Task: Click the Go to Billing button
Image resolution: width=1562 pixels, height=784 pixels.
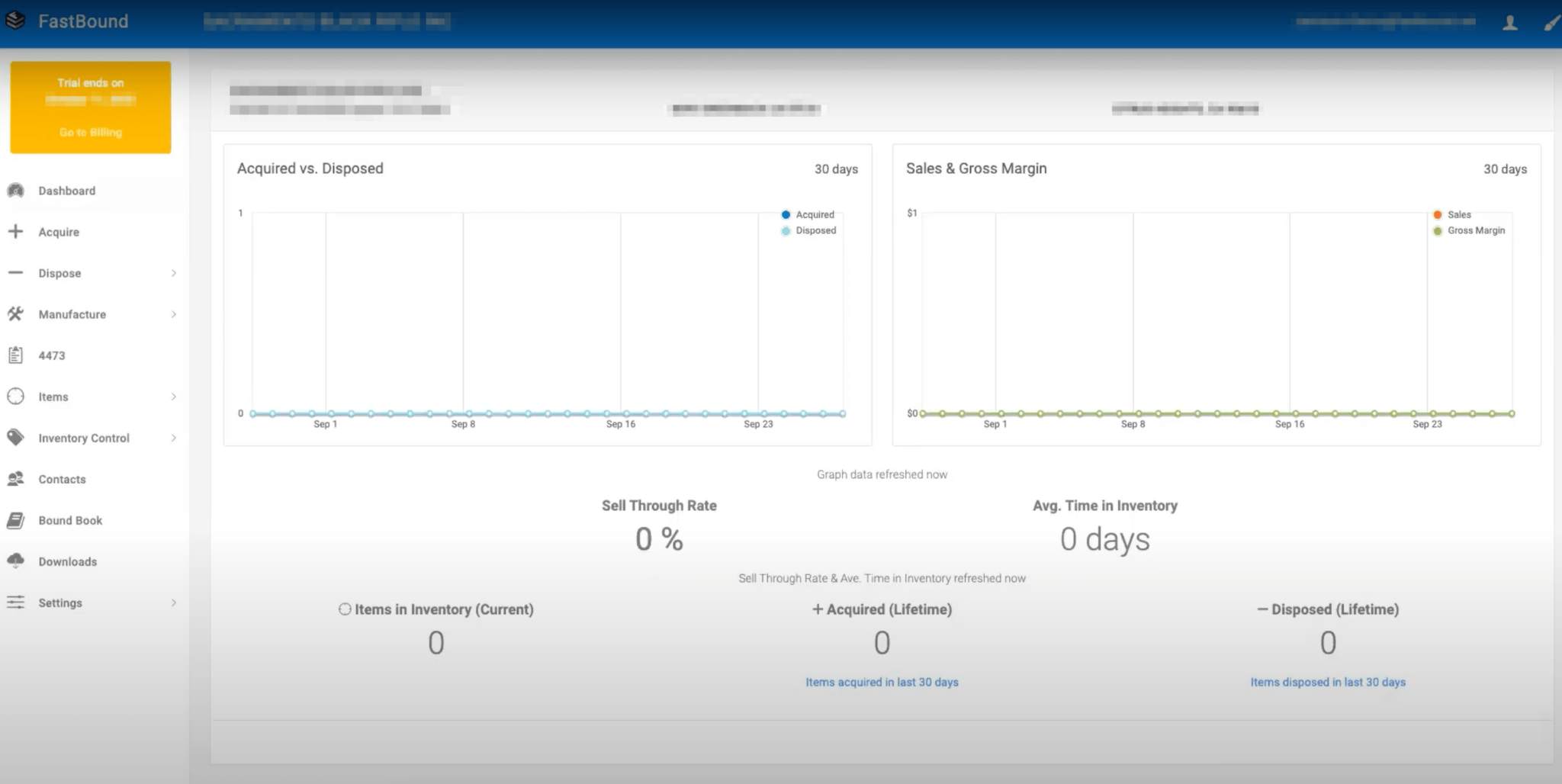Action: pos(90,131)
